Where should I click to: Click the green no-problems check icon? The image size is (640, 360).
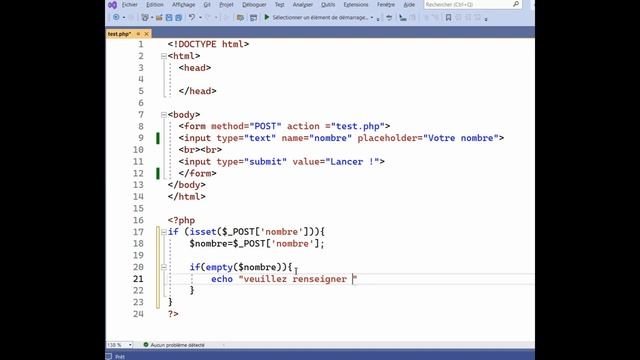point(146,345)
